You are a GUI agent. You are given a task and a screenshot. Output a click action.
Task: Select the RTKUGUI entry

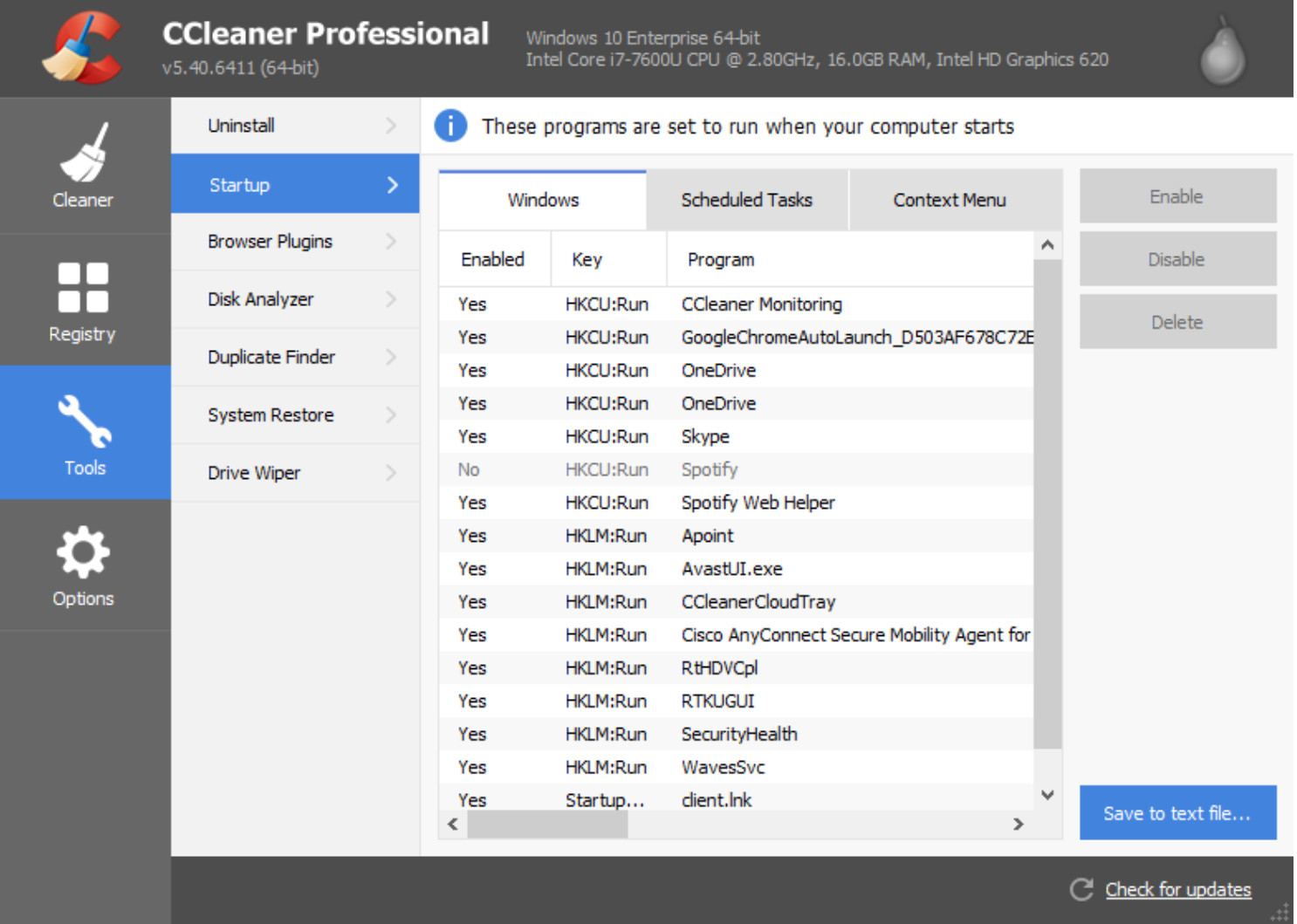click(737, 702)
